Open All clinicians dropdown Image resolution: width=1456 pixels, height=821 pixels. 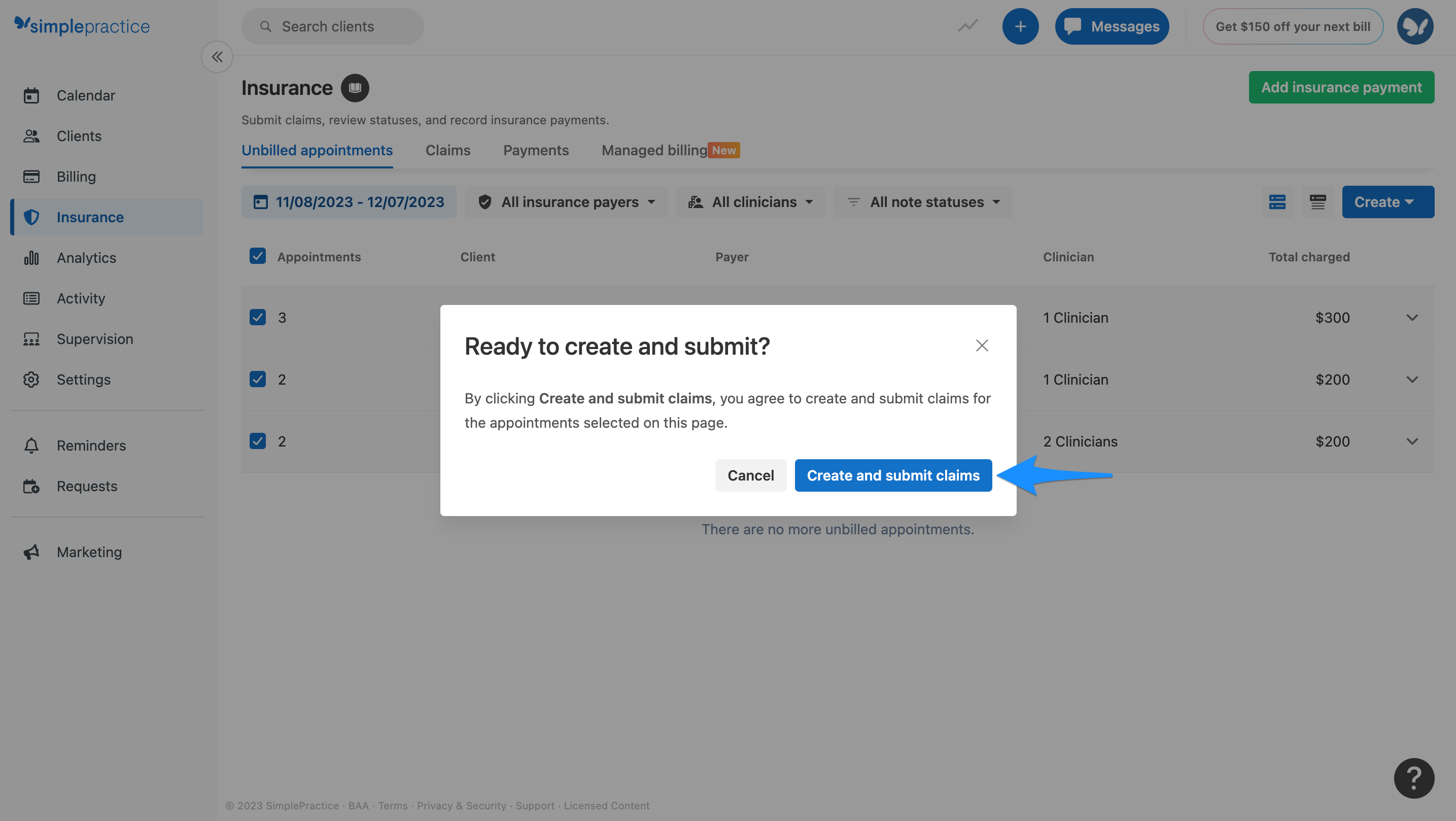pyautogui.click(x=750, y=202)
